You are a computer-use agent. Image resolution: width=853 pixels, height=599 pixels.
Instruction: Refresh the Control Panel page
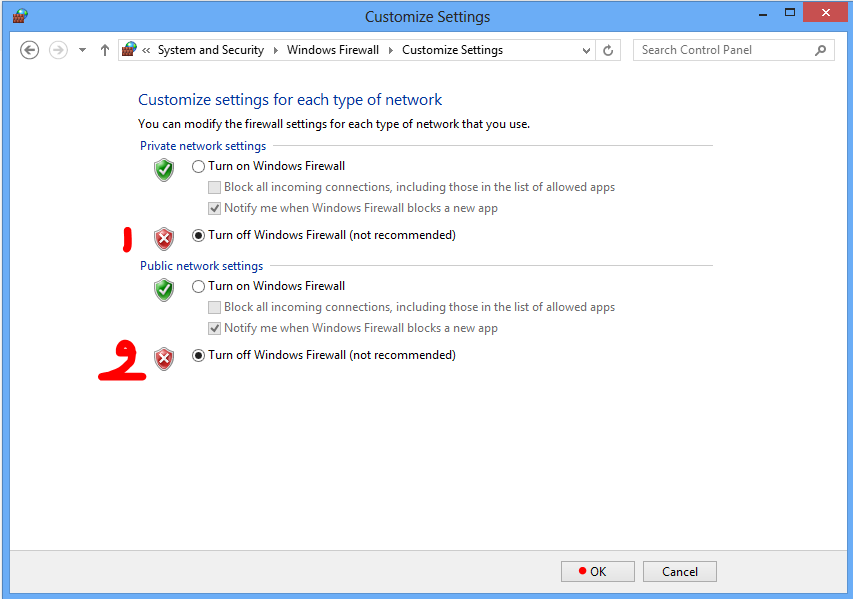coord(608,50)
